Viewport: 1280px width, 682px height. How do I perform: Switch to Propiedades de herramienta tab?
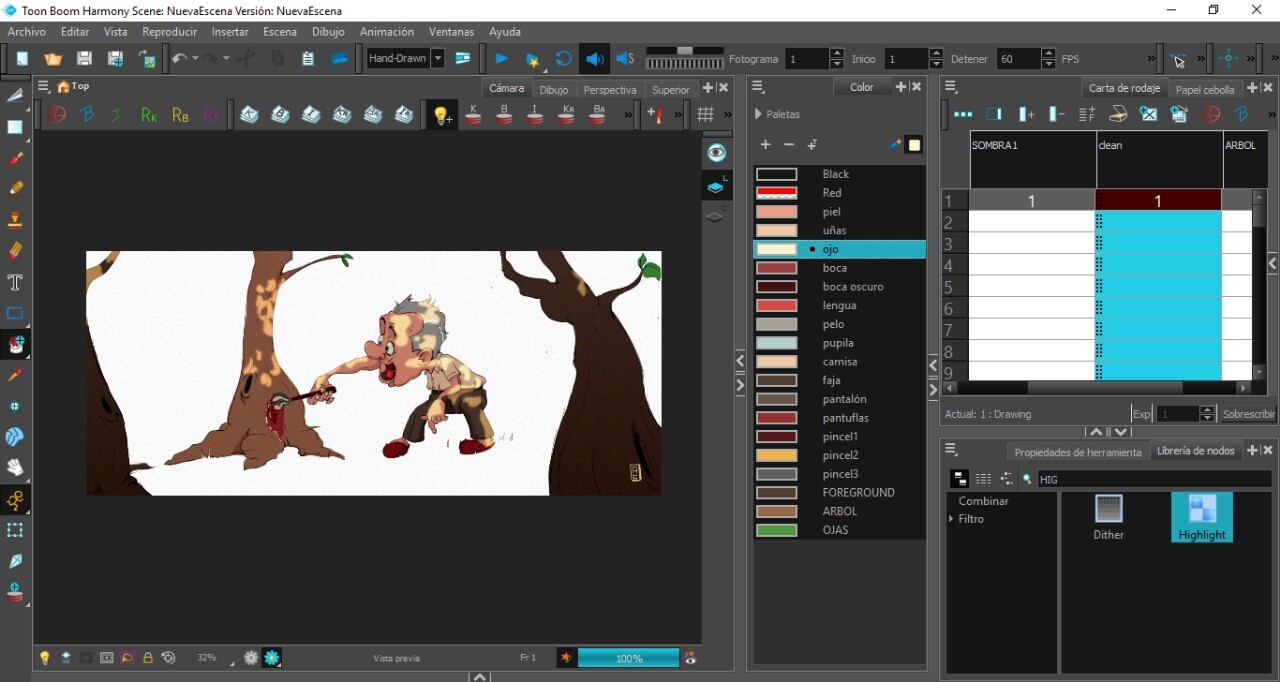tap(1078, 452)
